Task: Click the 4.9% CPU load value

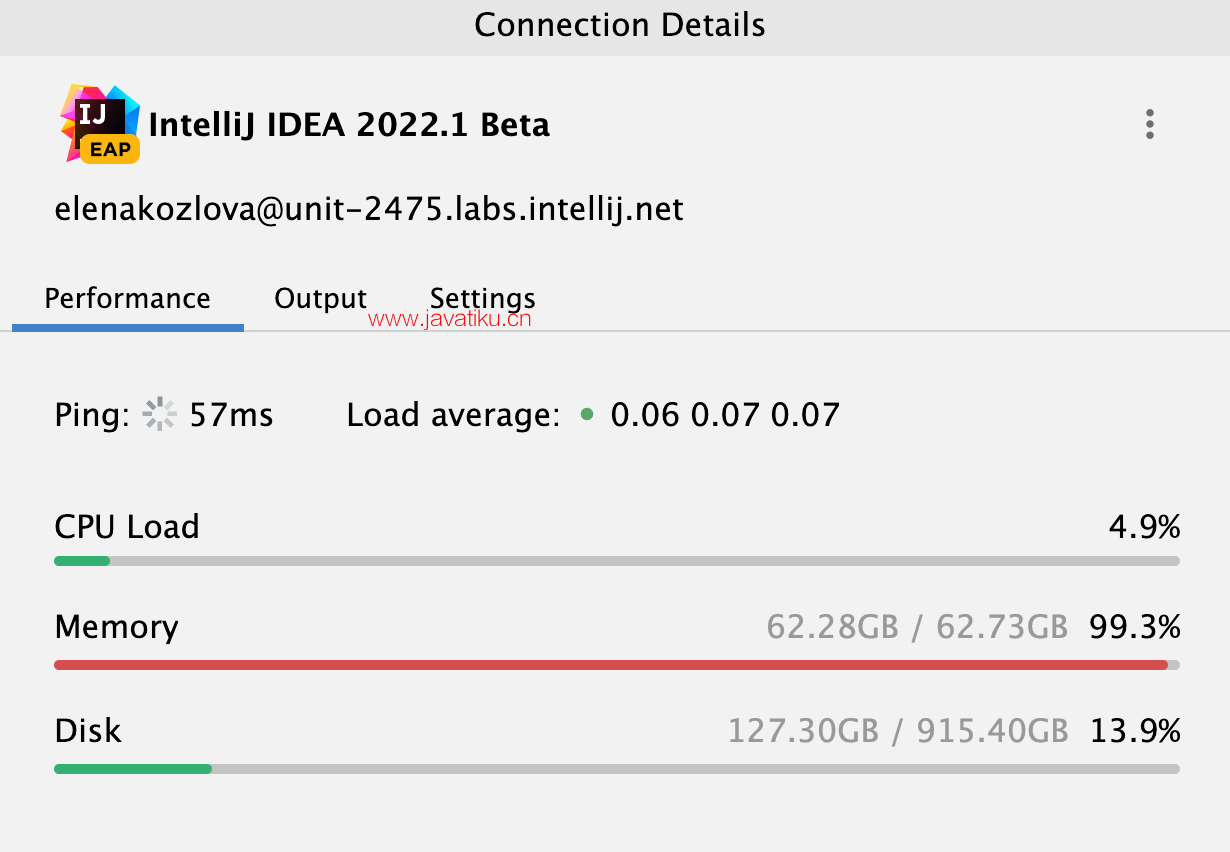Action: pyautogui.click(x=1144, y=526)
